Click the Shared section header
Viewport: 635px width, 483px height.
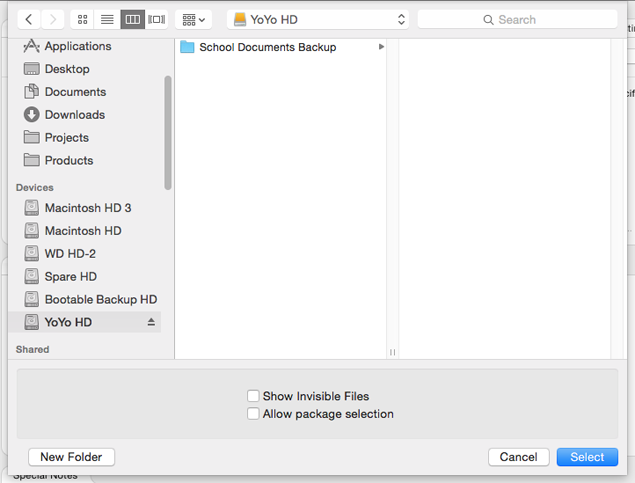32,349
